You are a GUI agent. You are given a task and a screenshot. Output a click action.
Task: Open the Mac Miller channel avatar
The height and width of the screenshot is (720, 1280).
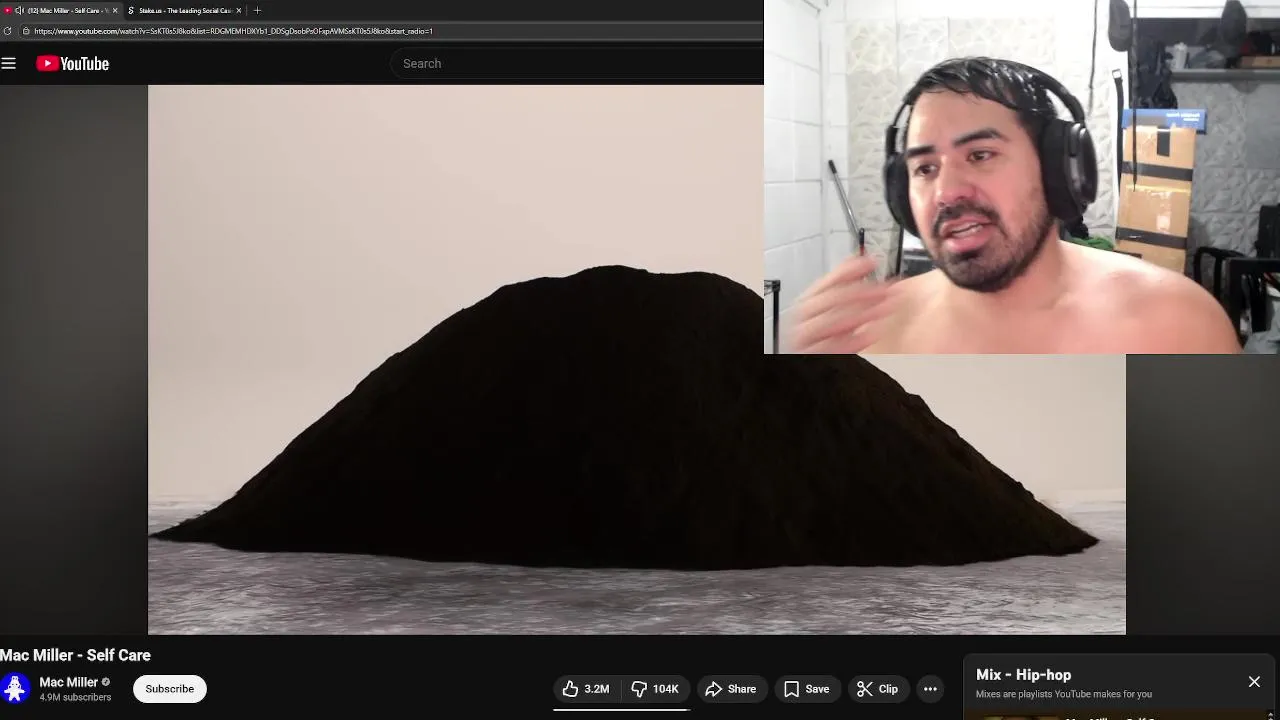click(15, 689)
